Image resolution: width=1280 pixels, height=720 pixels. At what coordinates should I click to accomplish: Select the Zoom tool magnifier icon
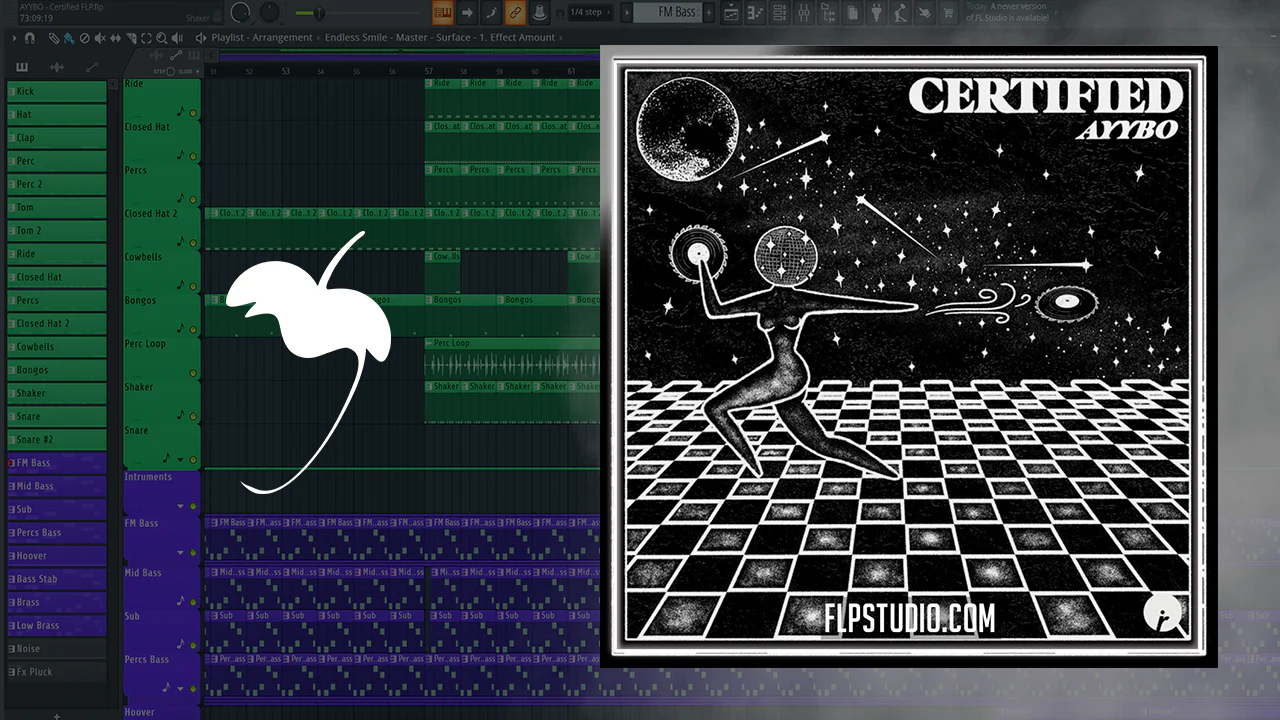162,38
